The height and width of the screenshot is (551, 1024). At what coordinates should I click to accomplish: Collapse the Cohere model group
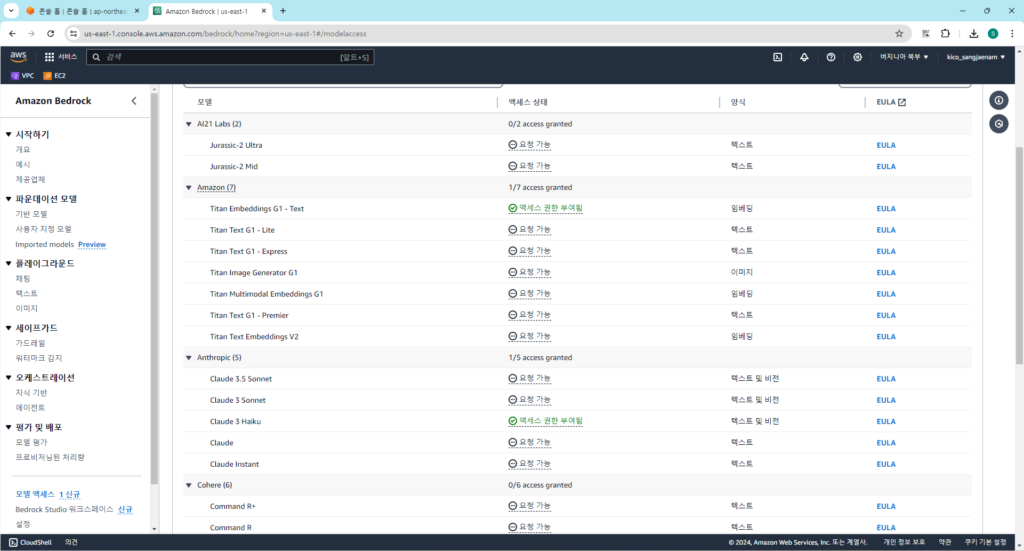[189, 485]
